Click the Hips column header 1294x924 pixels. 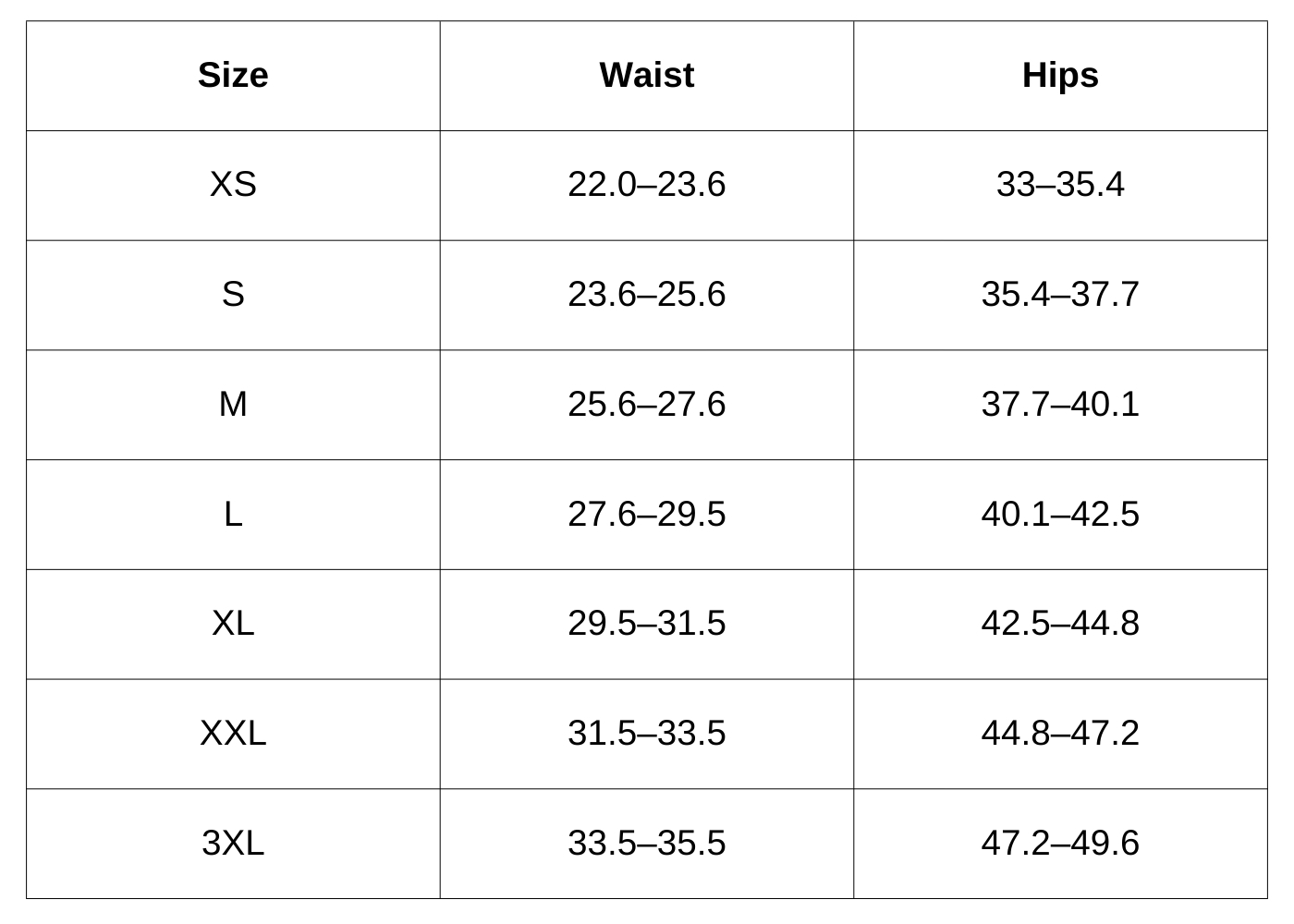[1060, 76]
